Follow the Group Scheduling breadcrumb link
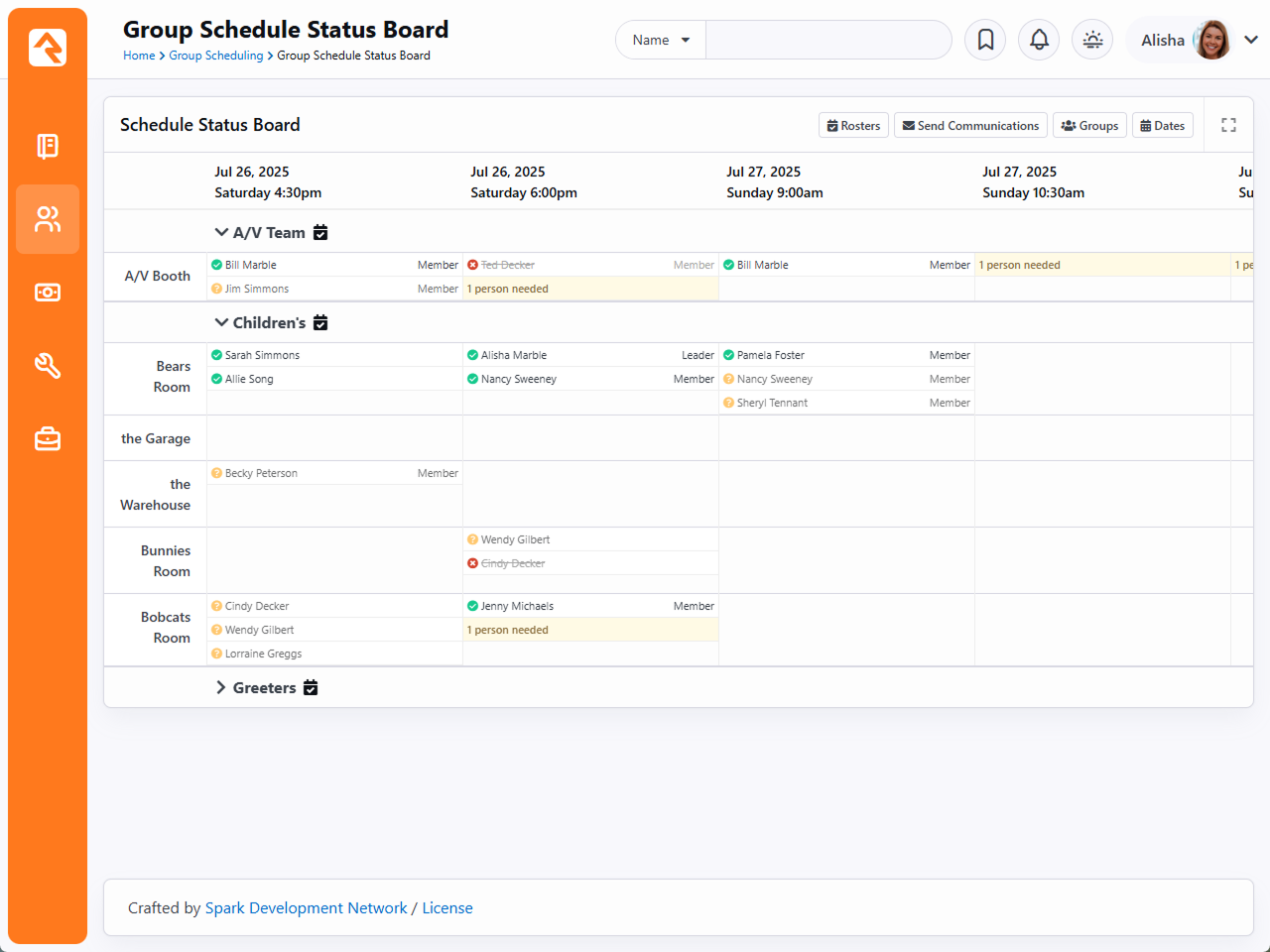Image resolution: width=1270 pixels, height=952 pixels. pyautogui.click(x=215, y=56)
